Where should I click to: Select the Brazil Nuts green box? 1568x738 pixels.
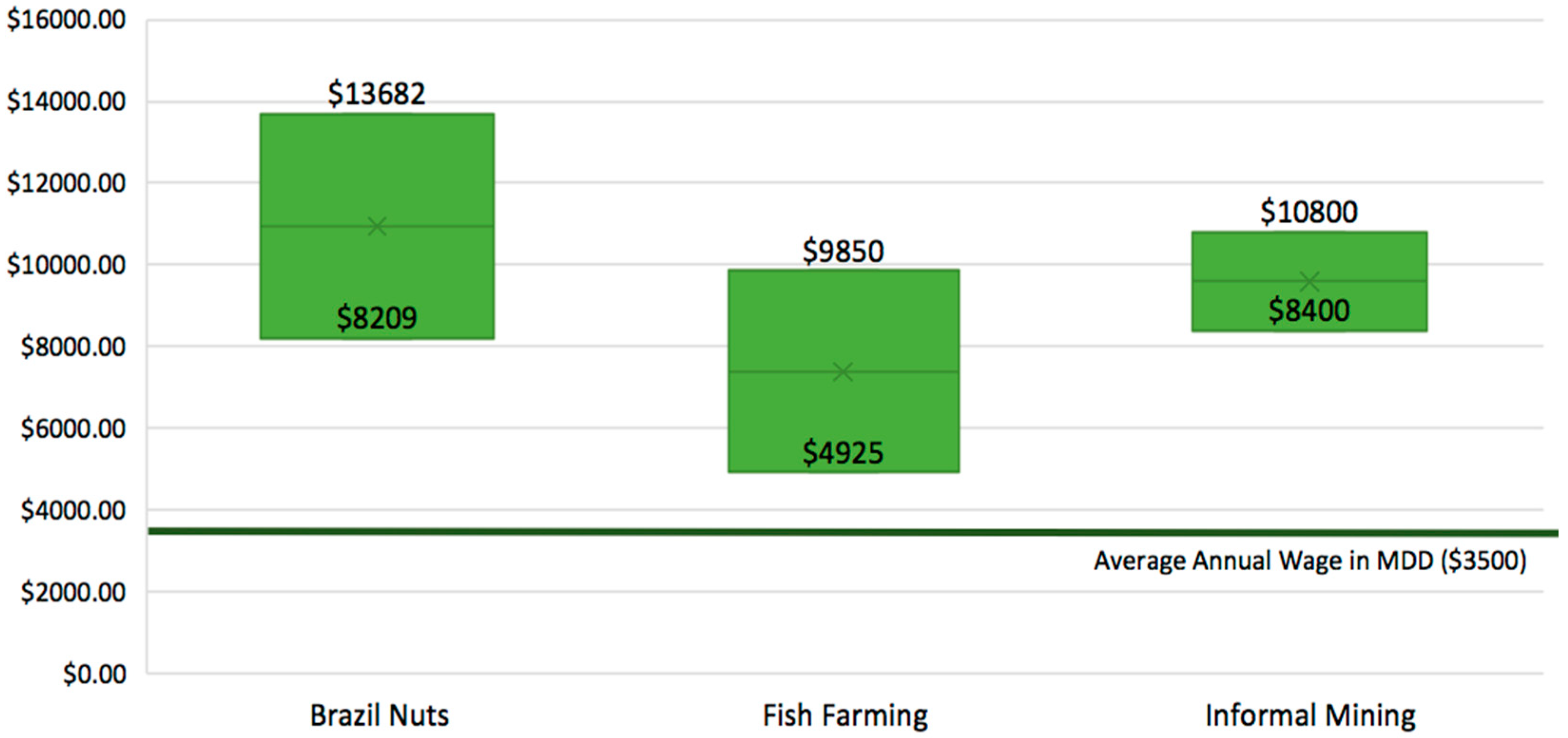[377, 170]
